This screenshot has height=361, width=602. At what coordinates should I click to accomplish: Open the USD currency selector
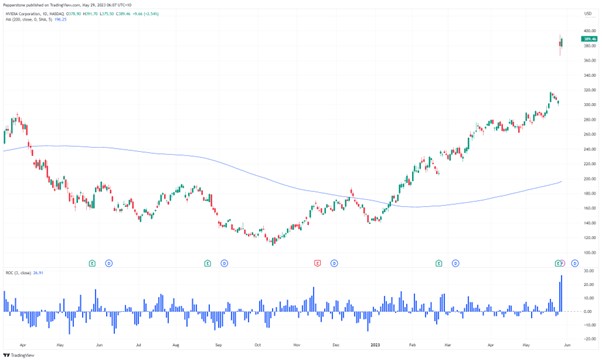tap(588, 14)
